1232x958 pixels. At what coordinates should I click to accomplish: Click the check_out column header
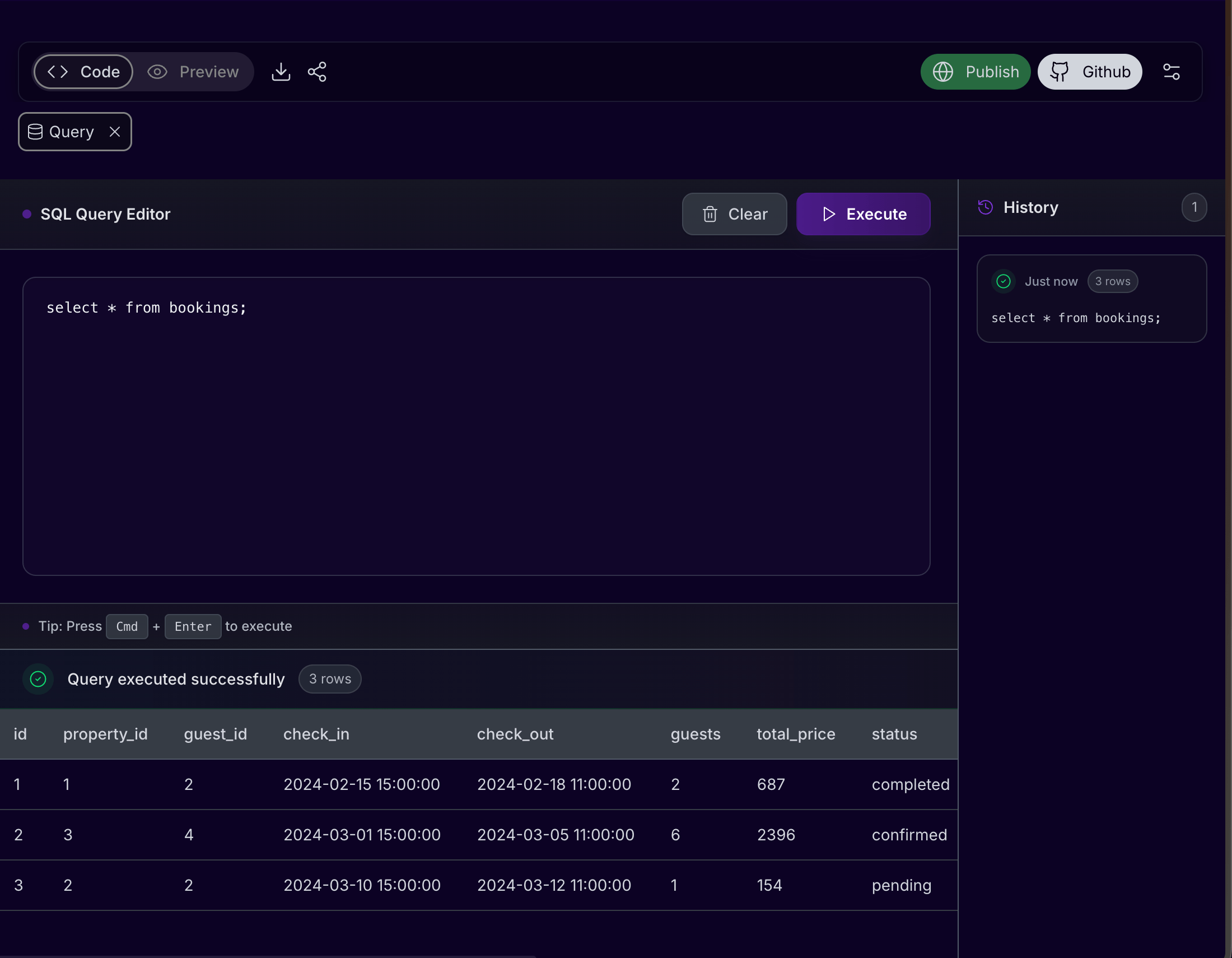(516, 734)
